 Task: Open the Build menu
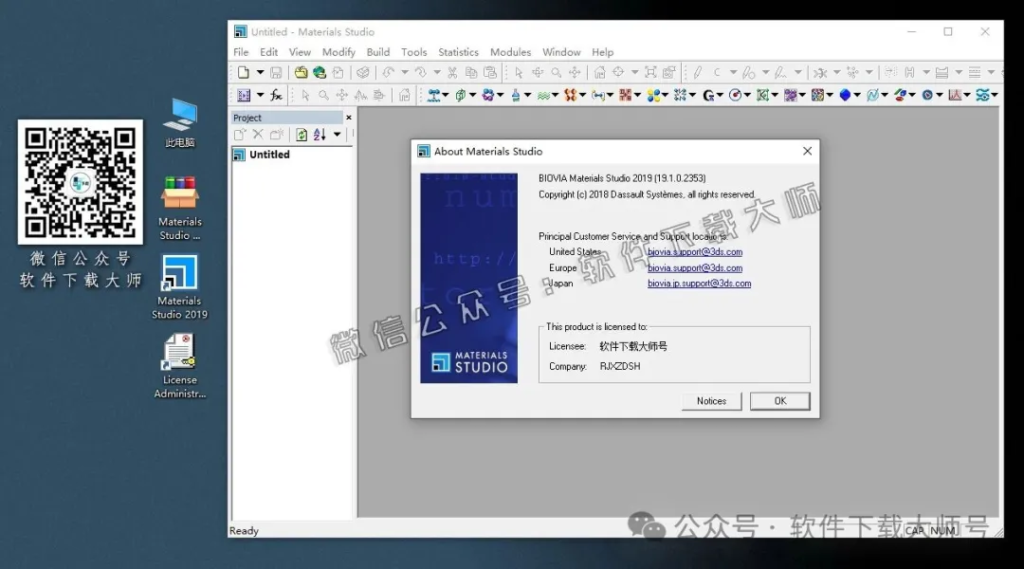[378, 52]
